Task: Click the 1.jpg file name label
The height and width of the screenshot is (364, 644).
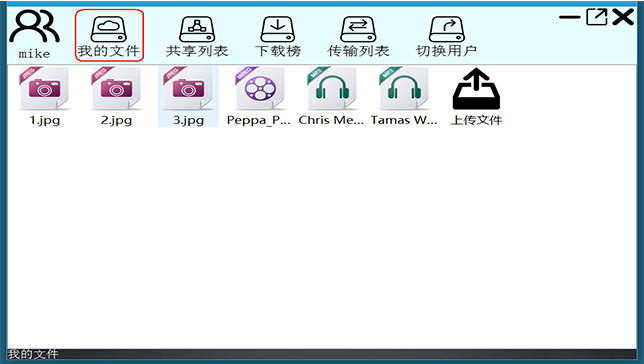Action: [44, 120]
